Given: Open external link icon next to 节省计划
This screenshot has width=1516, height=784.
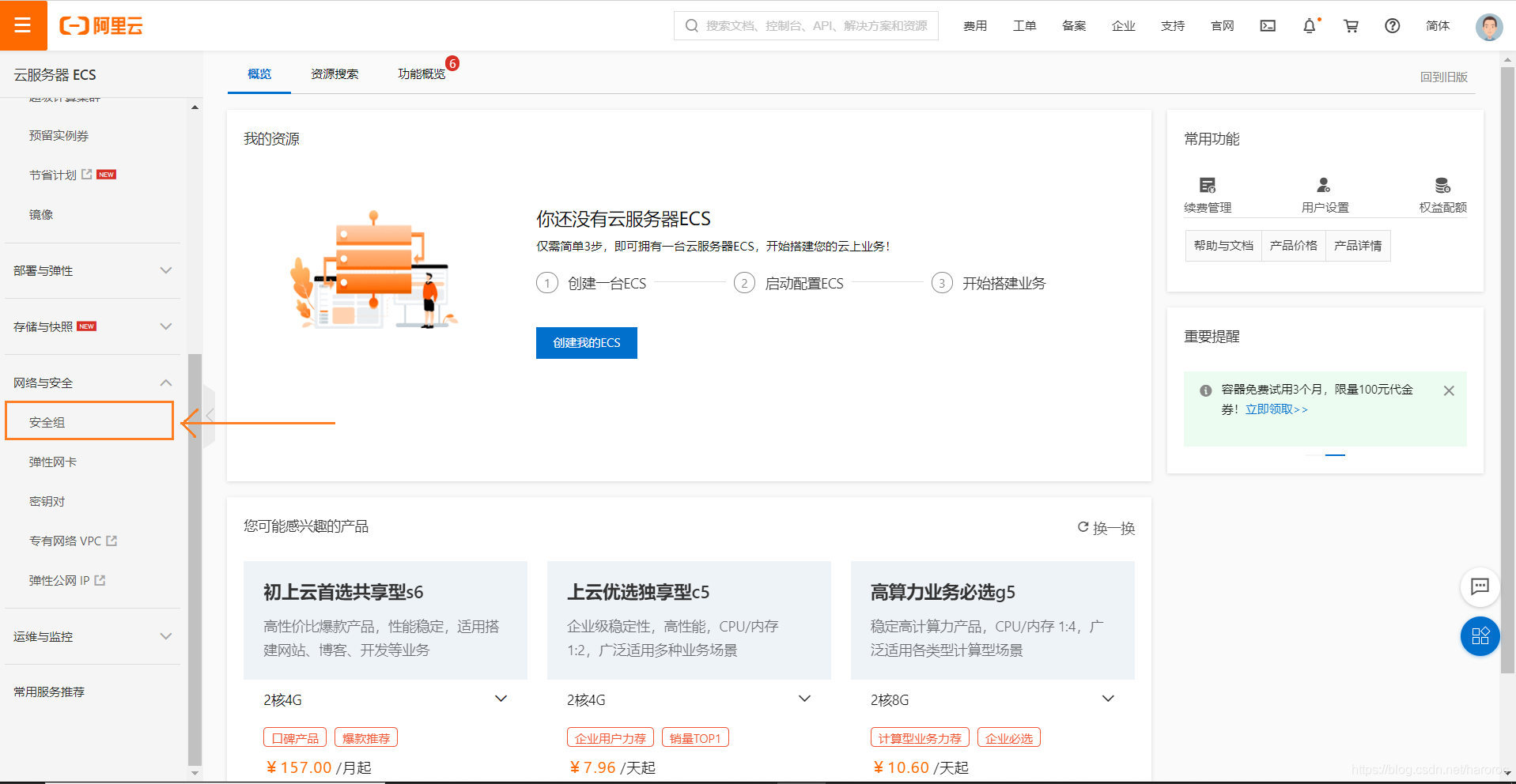Looking at the screenshot, I should 87,174.
